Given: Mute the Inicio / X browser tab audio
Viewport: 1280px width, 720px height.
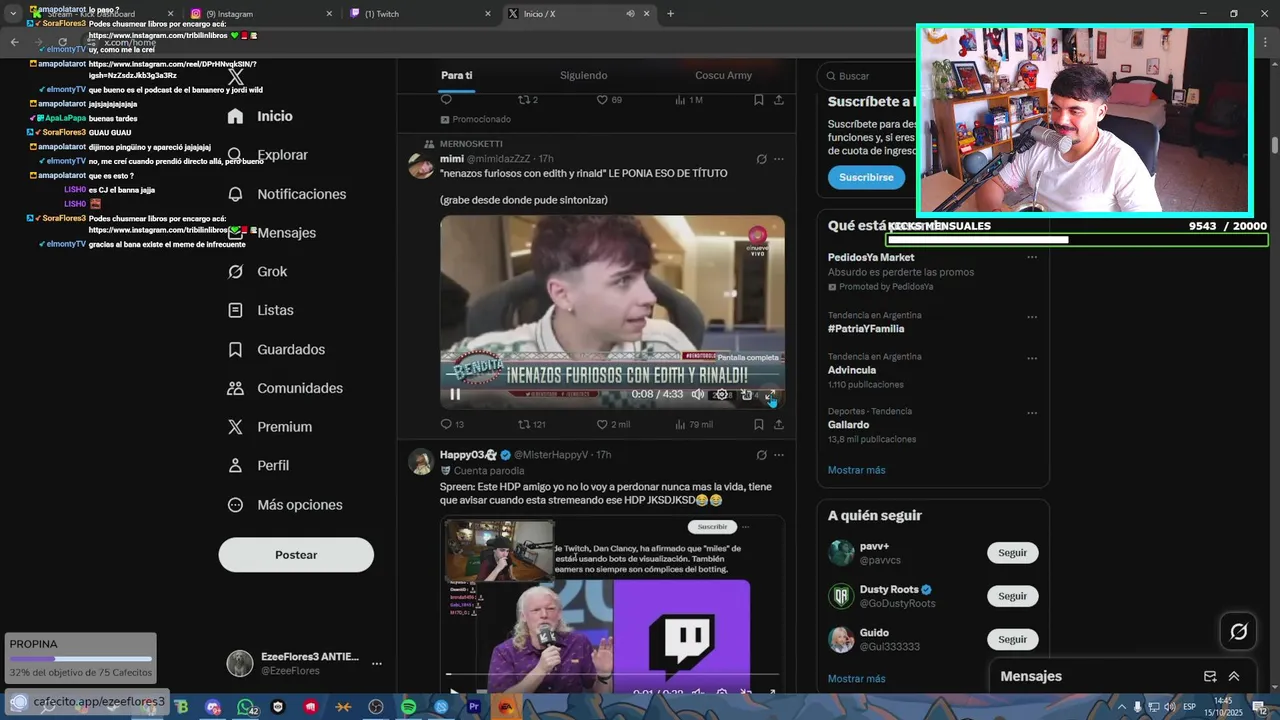Looking at the screenshot, I should 630,14.
